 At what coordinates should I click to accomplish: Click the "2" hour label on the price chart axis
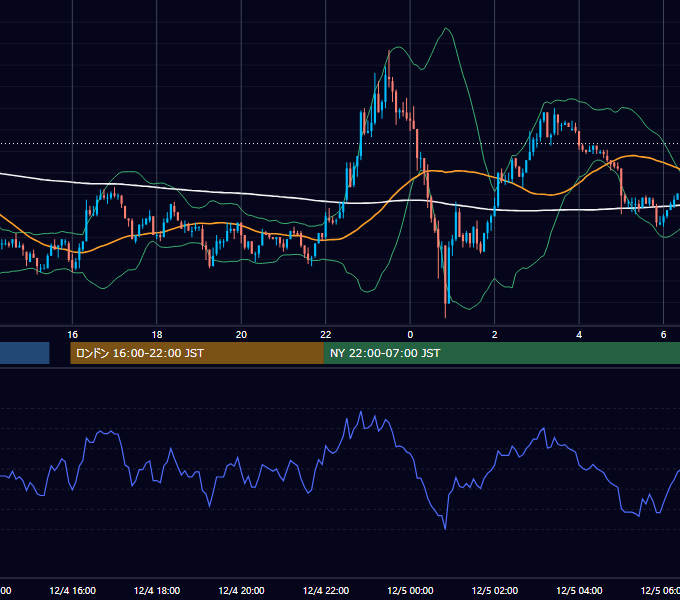click(x=494, y=335)
